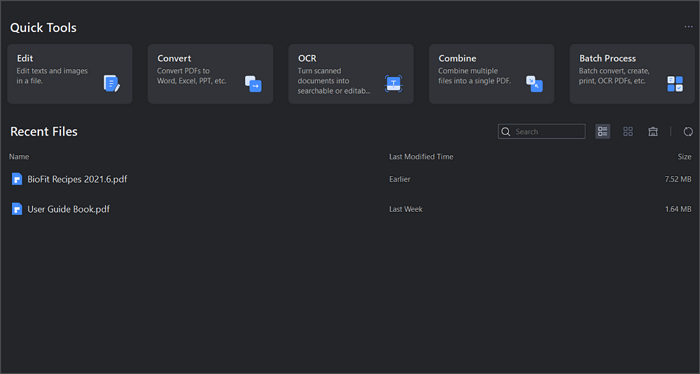Click the Quick Tools heading
This screenshot has height=374, width=700.
(x=43, y=28)
